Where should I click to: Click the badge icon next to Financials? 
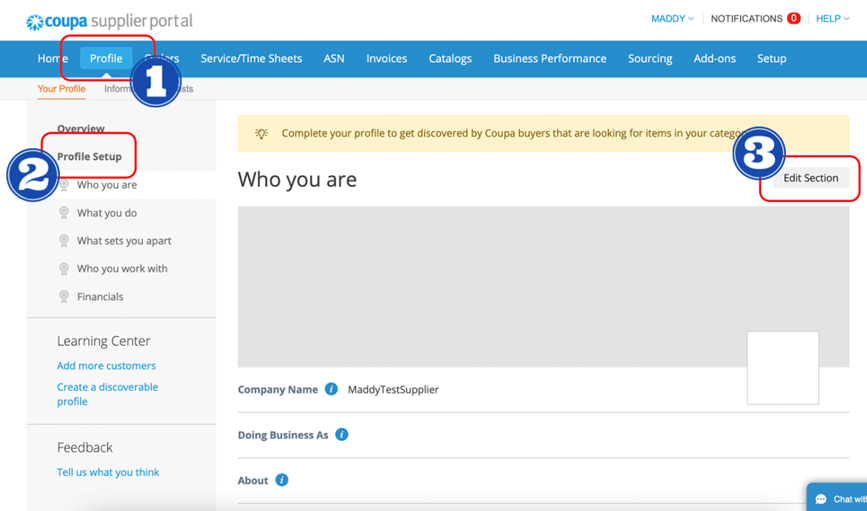tap(64, 296)
